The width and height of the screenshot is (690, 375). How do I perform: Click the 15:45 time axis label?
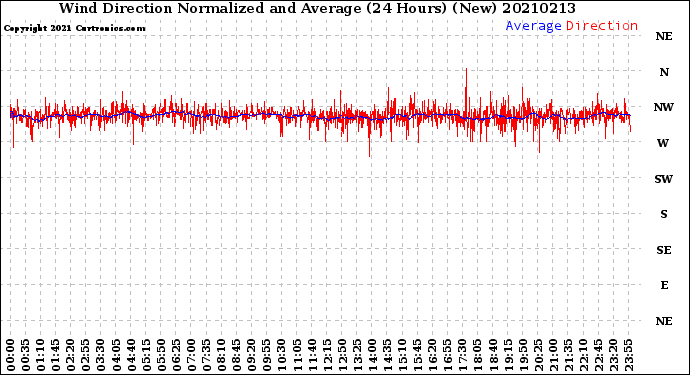point(418,355)
